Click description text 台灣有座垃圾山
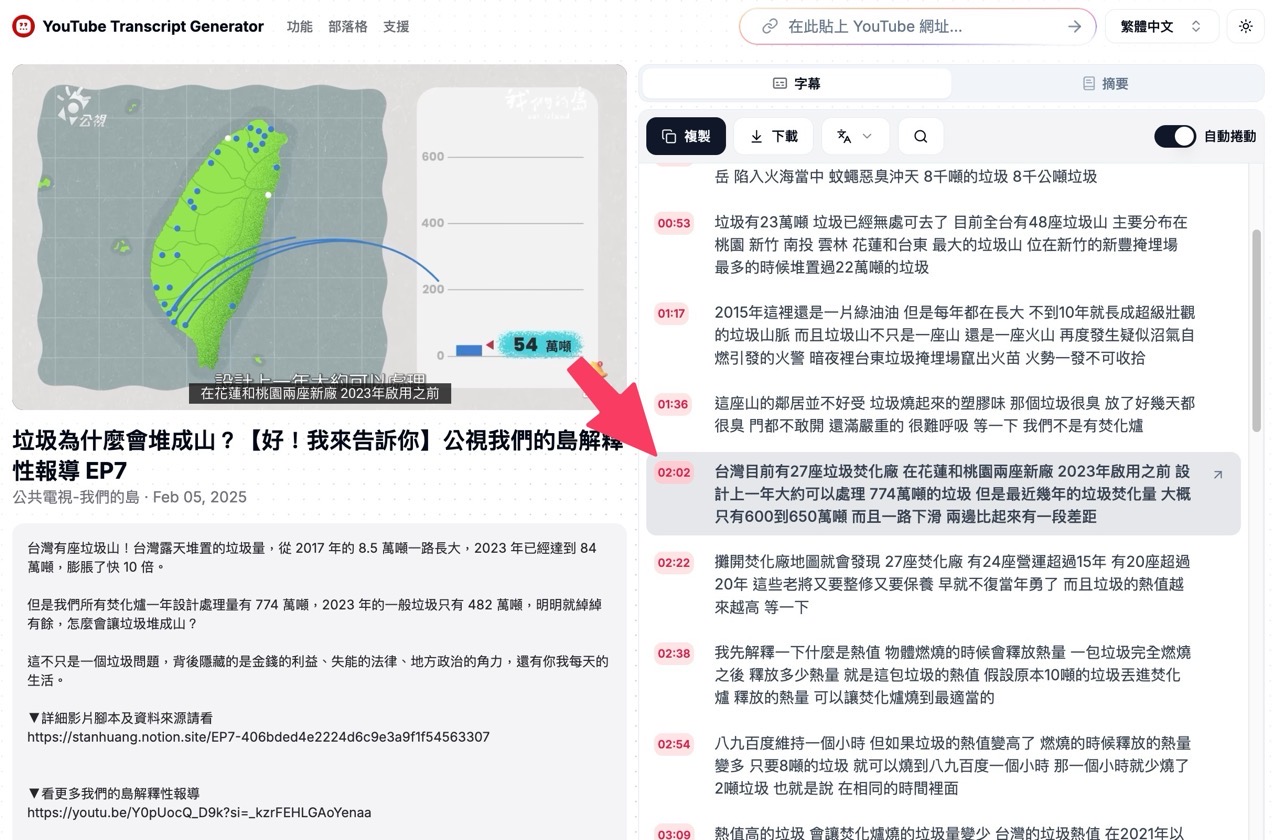The height and width of the screenshot is (840, 1280). (311, 557)
